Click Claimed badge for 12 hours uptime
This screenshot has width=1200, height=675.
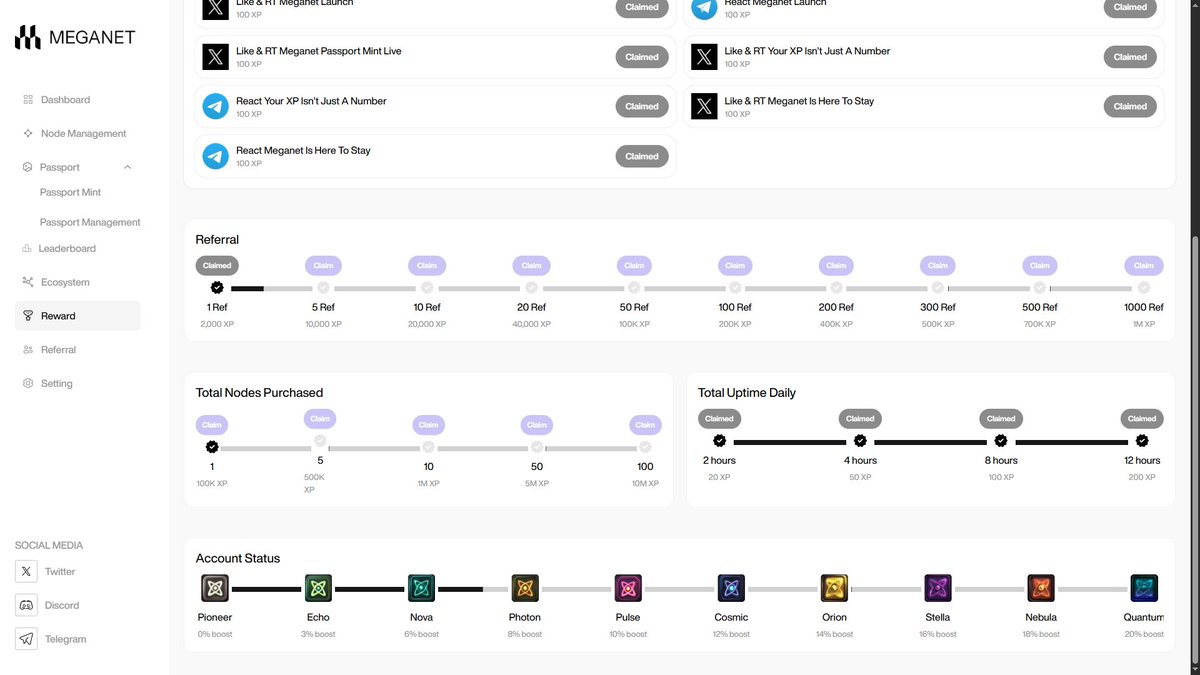(x=1142, y=419)
